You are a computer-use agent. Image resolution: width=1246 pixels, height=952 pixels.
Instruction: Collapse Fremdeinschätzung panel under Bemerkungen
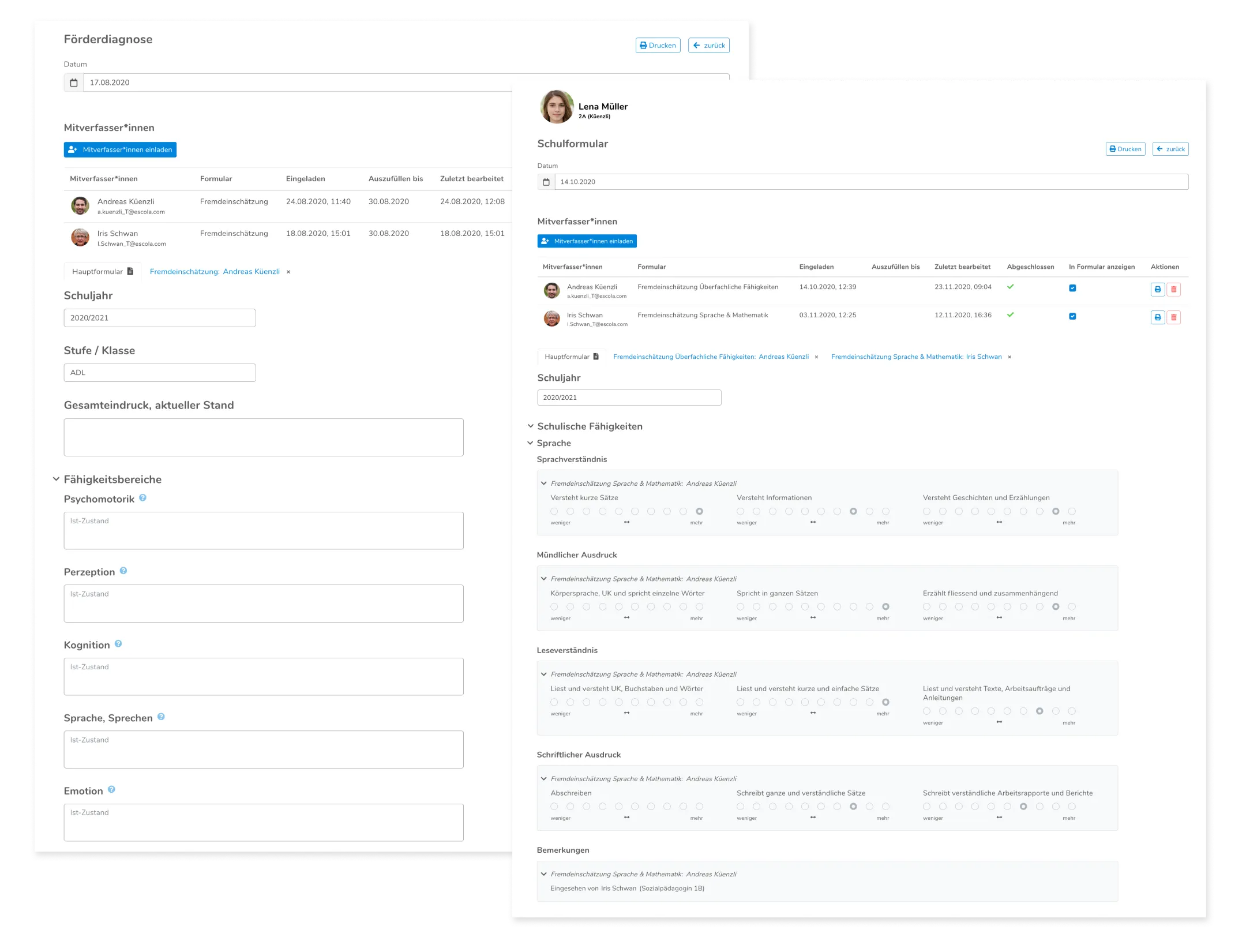[x=543, y=874]
